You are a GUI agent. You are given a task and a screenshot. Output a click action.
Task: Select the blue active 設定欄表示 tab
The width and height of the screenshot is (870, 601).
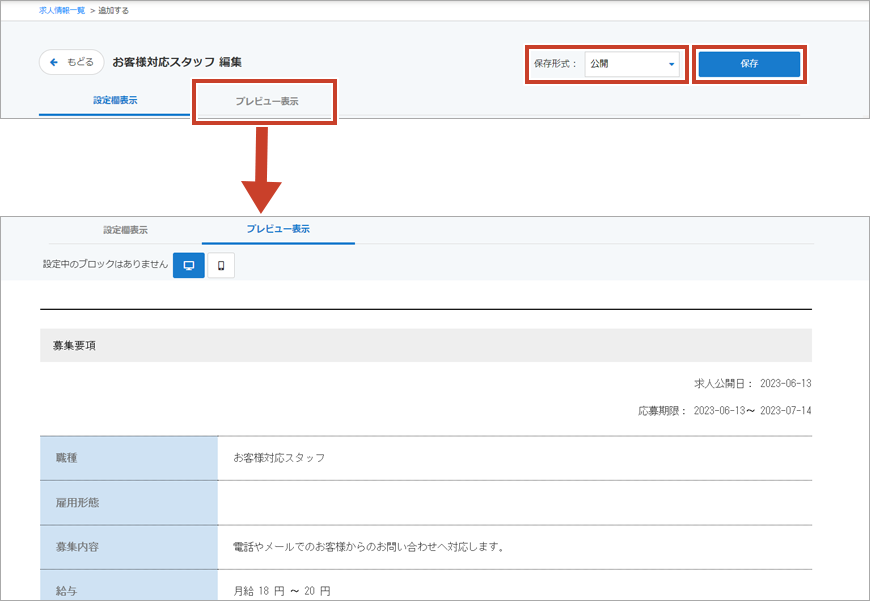(114, 100)
